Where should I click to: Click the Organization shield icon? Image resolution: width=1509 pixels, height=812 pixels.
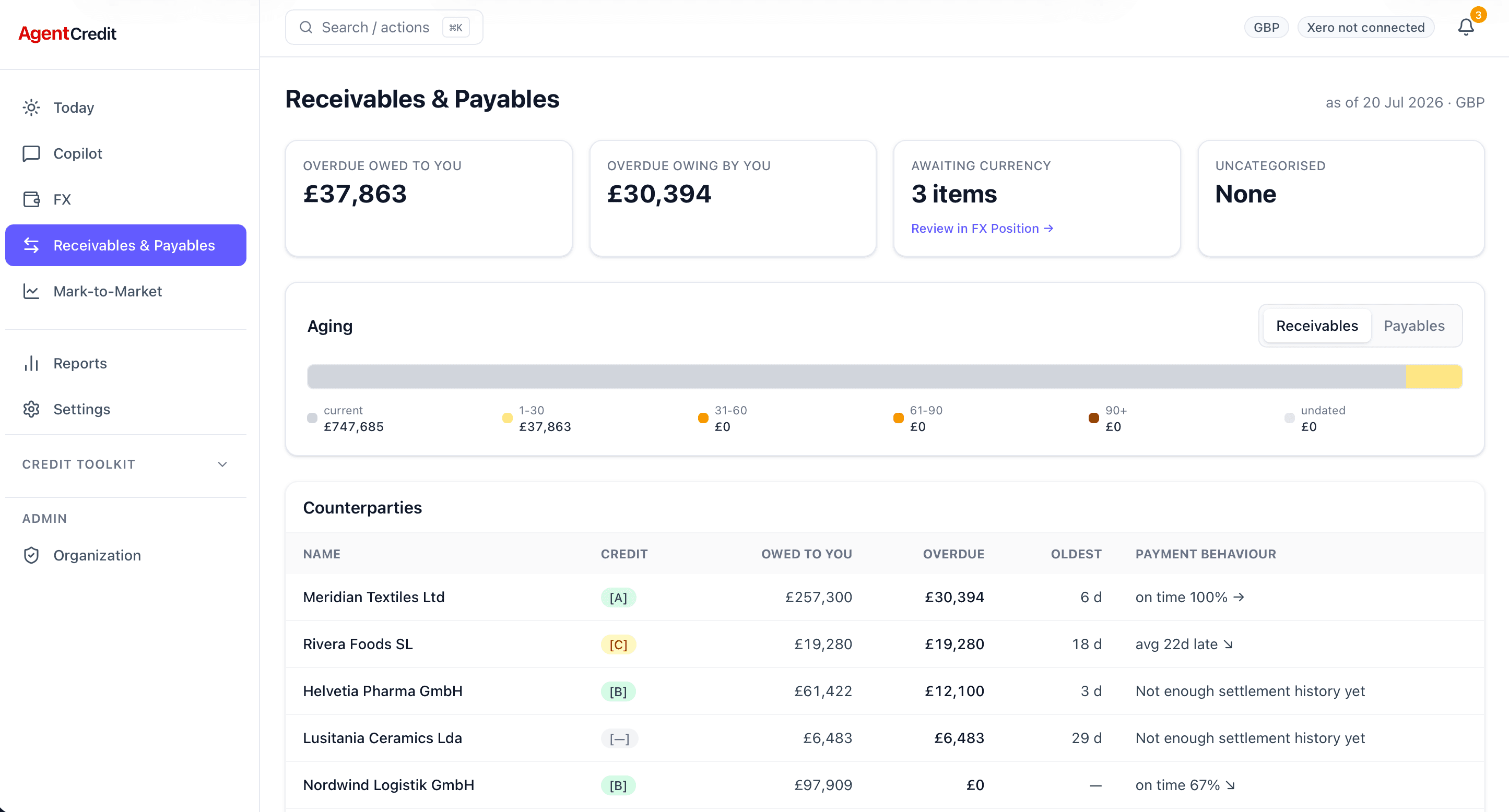[x=31, y=556]
